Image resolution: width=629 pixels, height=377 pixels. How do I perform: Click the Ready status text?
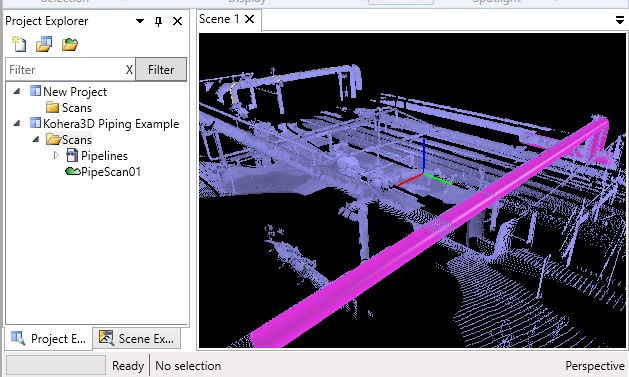pyautogui.click(x=128, y=366)
